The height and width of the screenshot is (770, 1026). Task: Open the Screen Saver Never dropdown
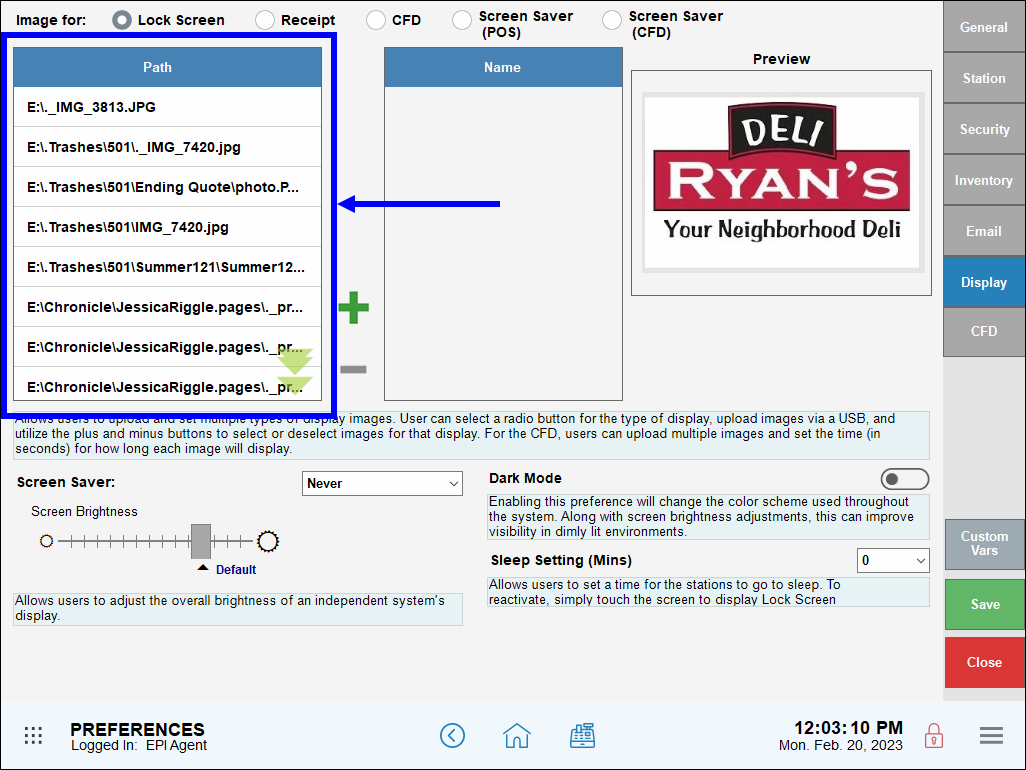[382, 483]
